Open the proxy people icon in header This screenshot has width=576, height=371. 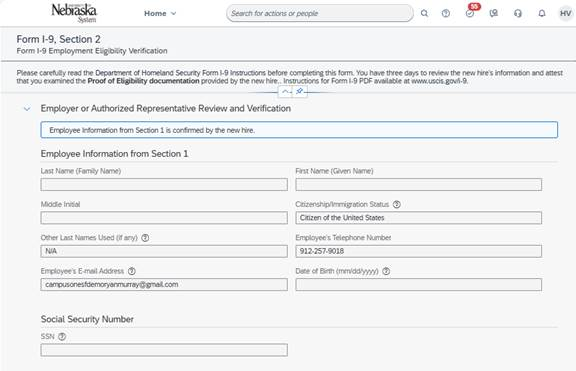494,13
